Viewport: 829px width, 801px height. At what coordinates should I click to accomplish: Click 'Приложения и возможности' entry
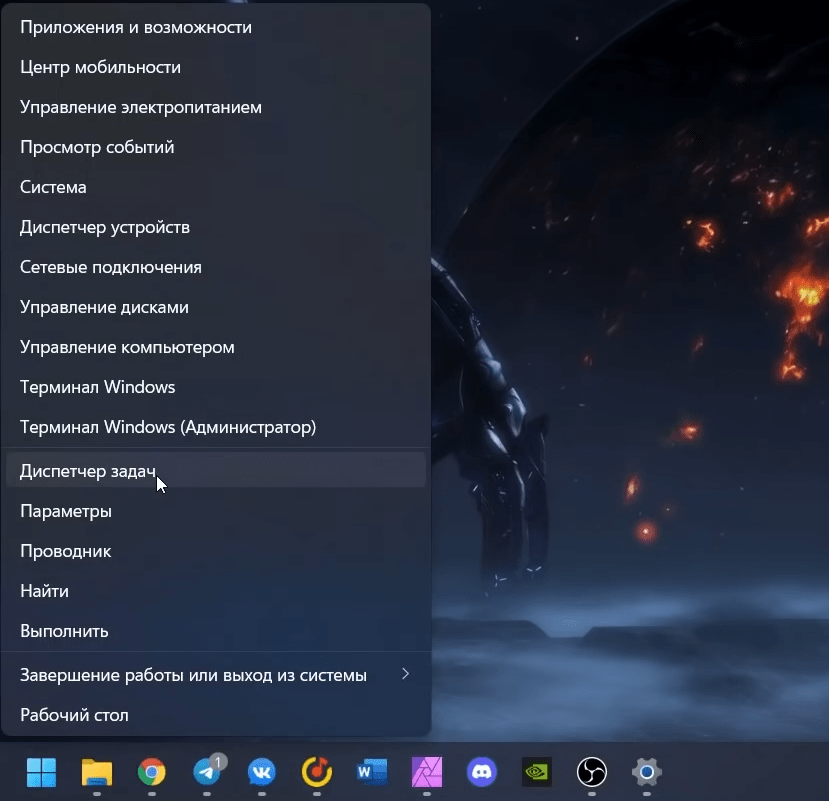coord(136,27)
